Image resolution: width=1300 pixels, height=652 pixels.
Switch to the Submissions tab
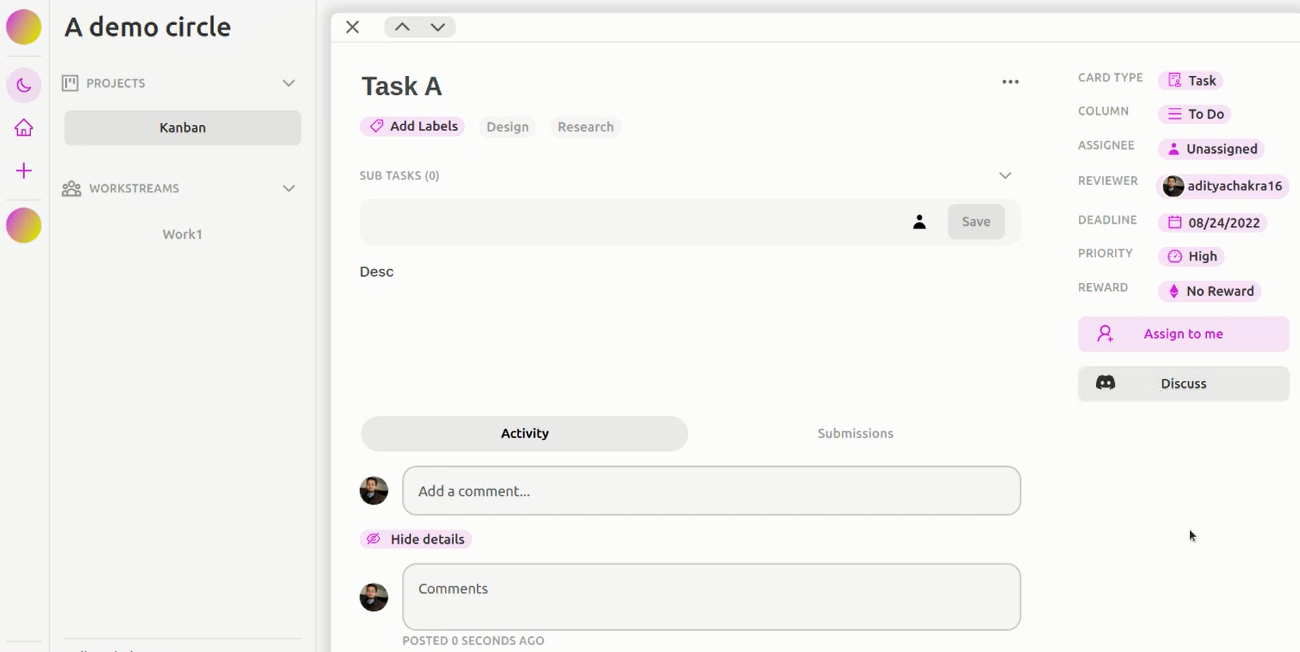tap(855, 433)
